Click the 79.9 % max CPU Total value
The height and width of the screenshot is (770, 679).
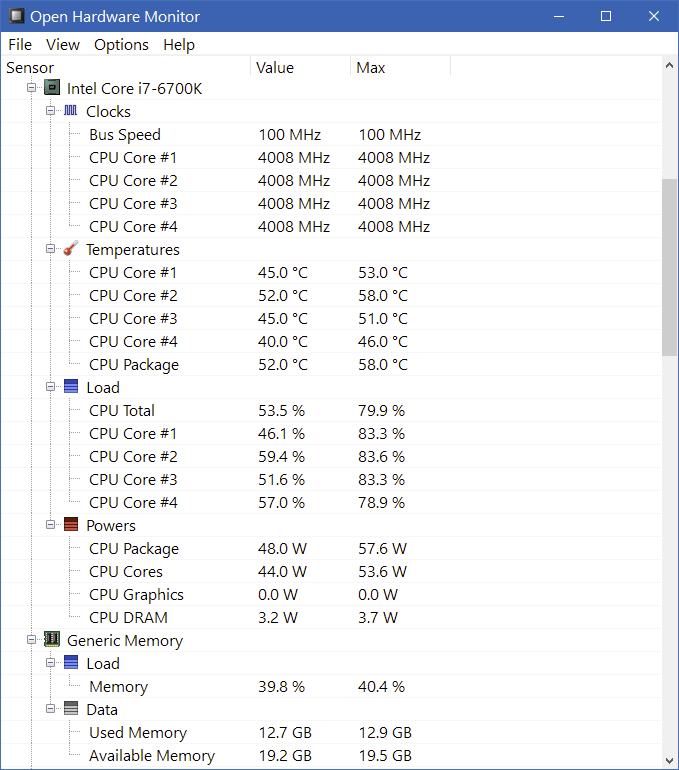pyautogui.click(x=381, y=411)
